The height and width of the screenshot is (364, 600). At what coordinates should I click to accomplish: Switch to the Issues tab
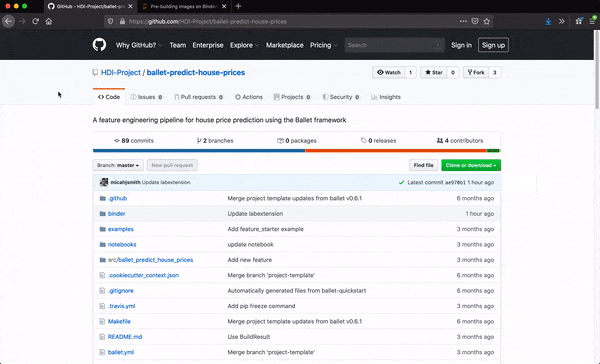click(x=147, y=97)
